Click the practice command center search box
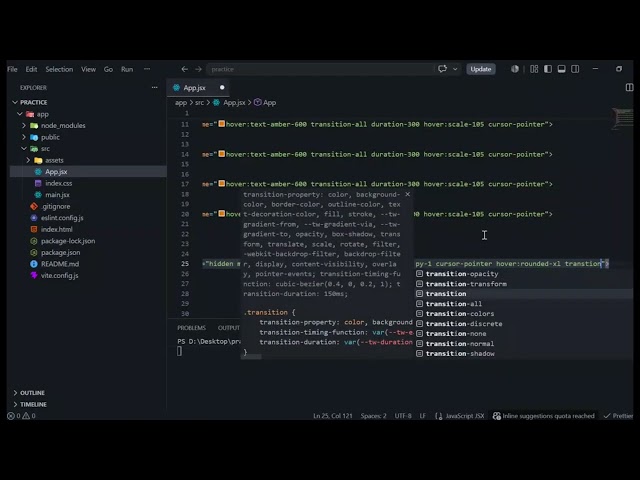The width and height of the screenshot is (640, 480). pos(320,69)
